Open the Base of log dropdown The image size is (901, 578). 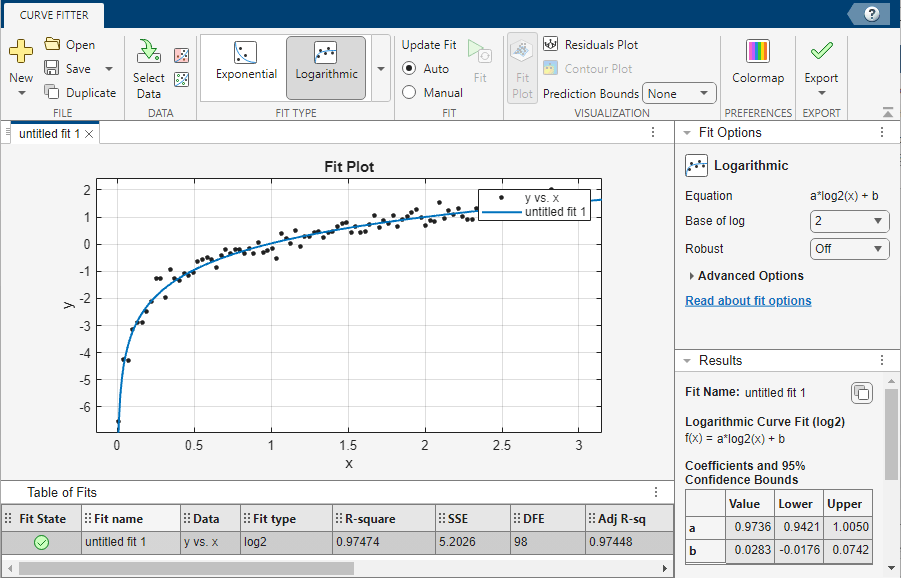pos(849,221)
